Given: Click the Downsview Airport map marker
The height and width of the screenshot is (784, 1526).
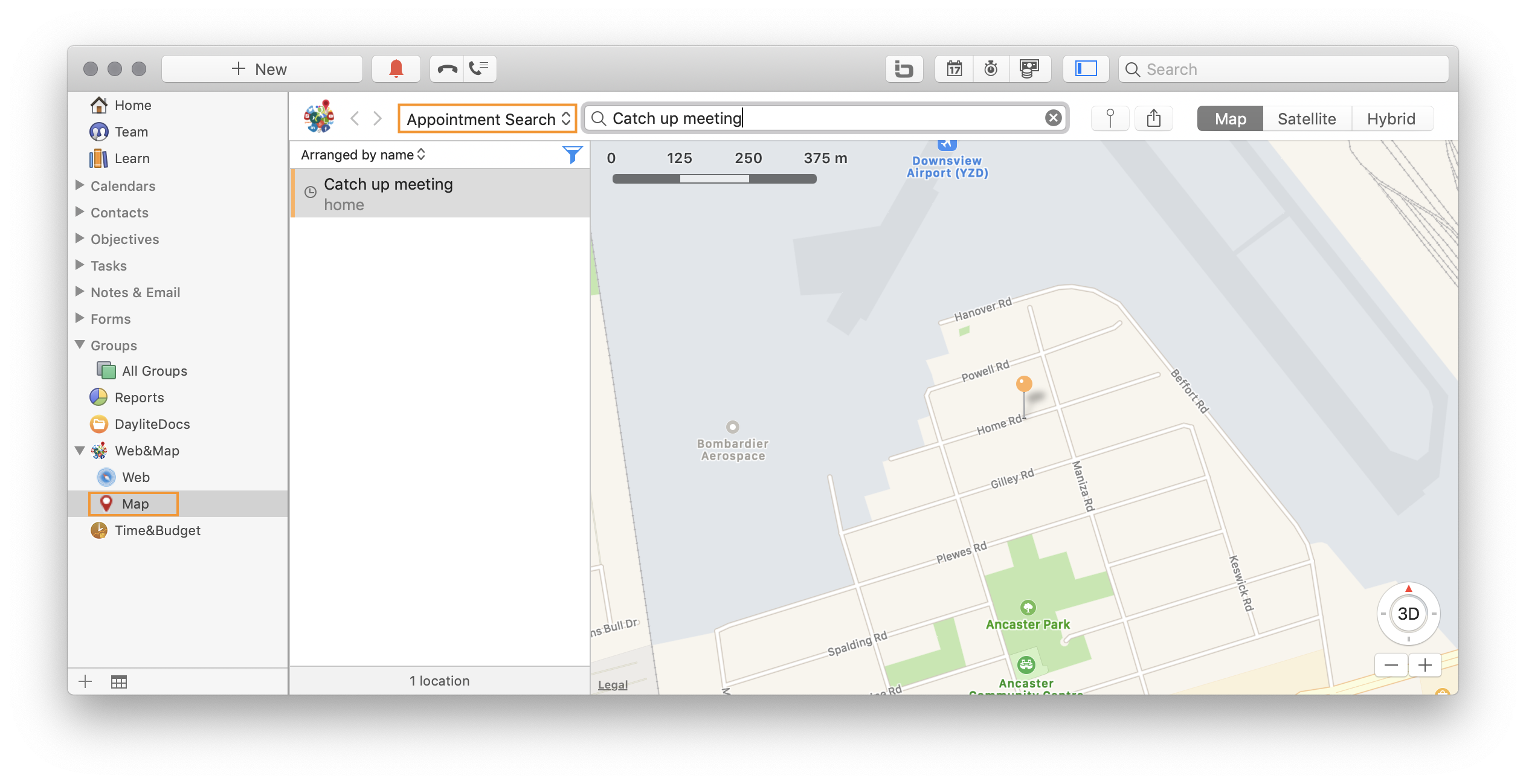Looking at the screenshot, I should tap(947, 144).
